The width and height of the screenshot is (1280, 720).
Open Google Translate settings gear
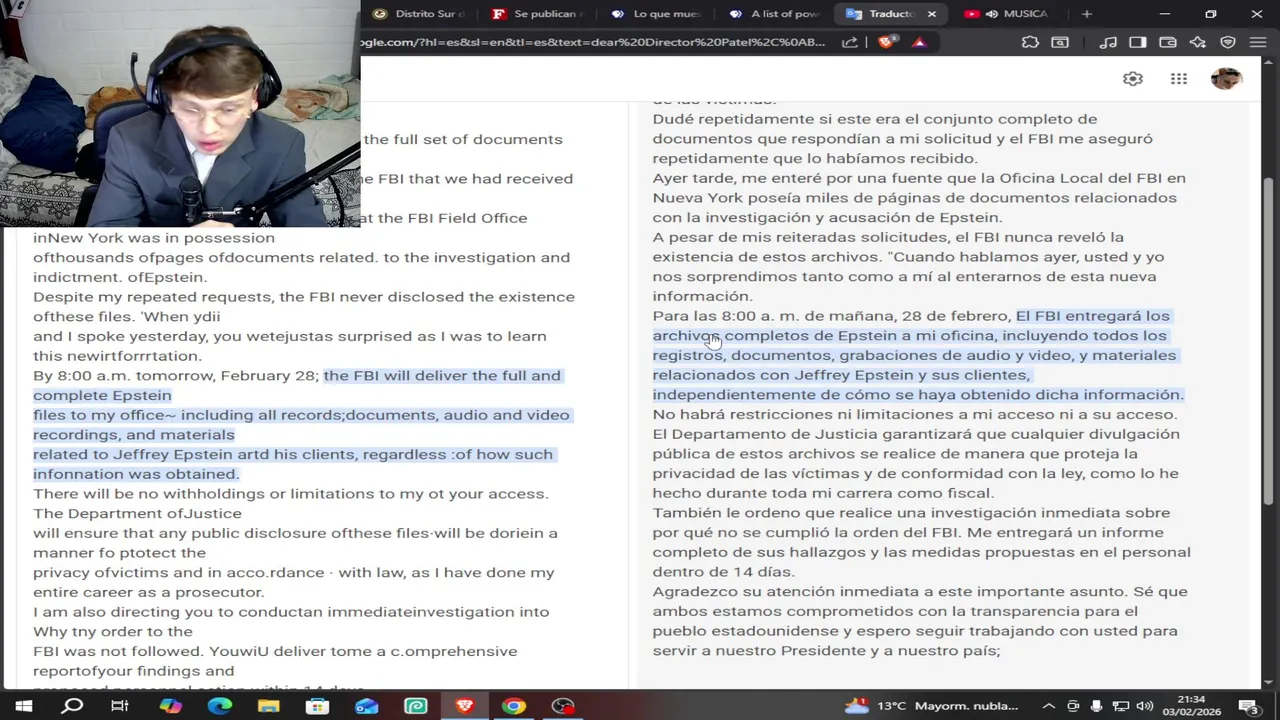click(x=1132, y=79)
